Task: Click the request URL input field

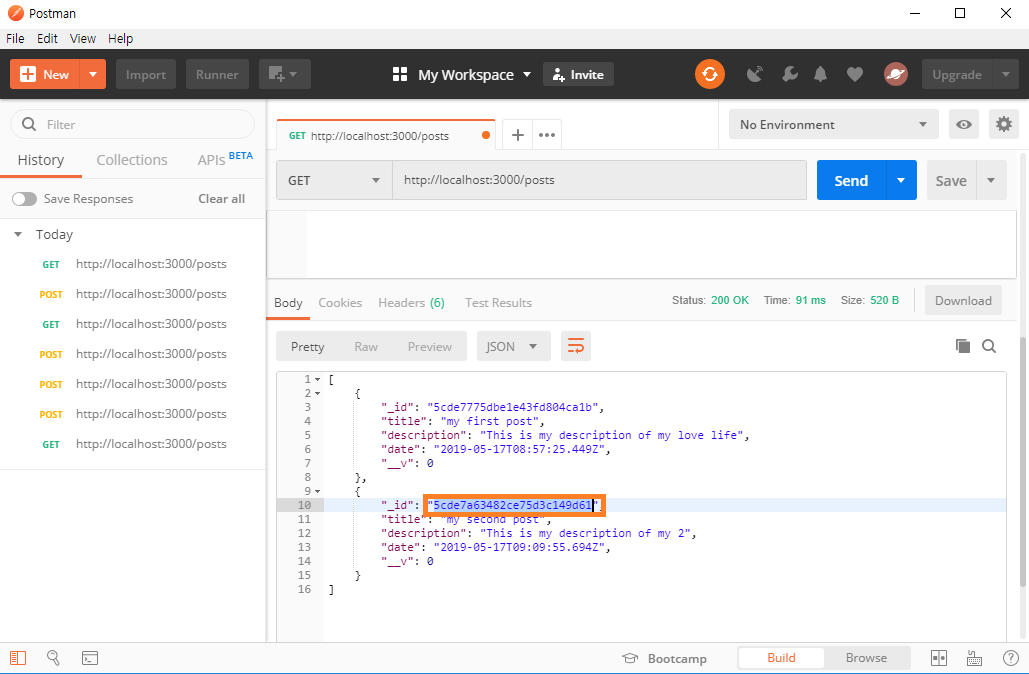Action: [x=599, y=180]
